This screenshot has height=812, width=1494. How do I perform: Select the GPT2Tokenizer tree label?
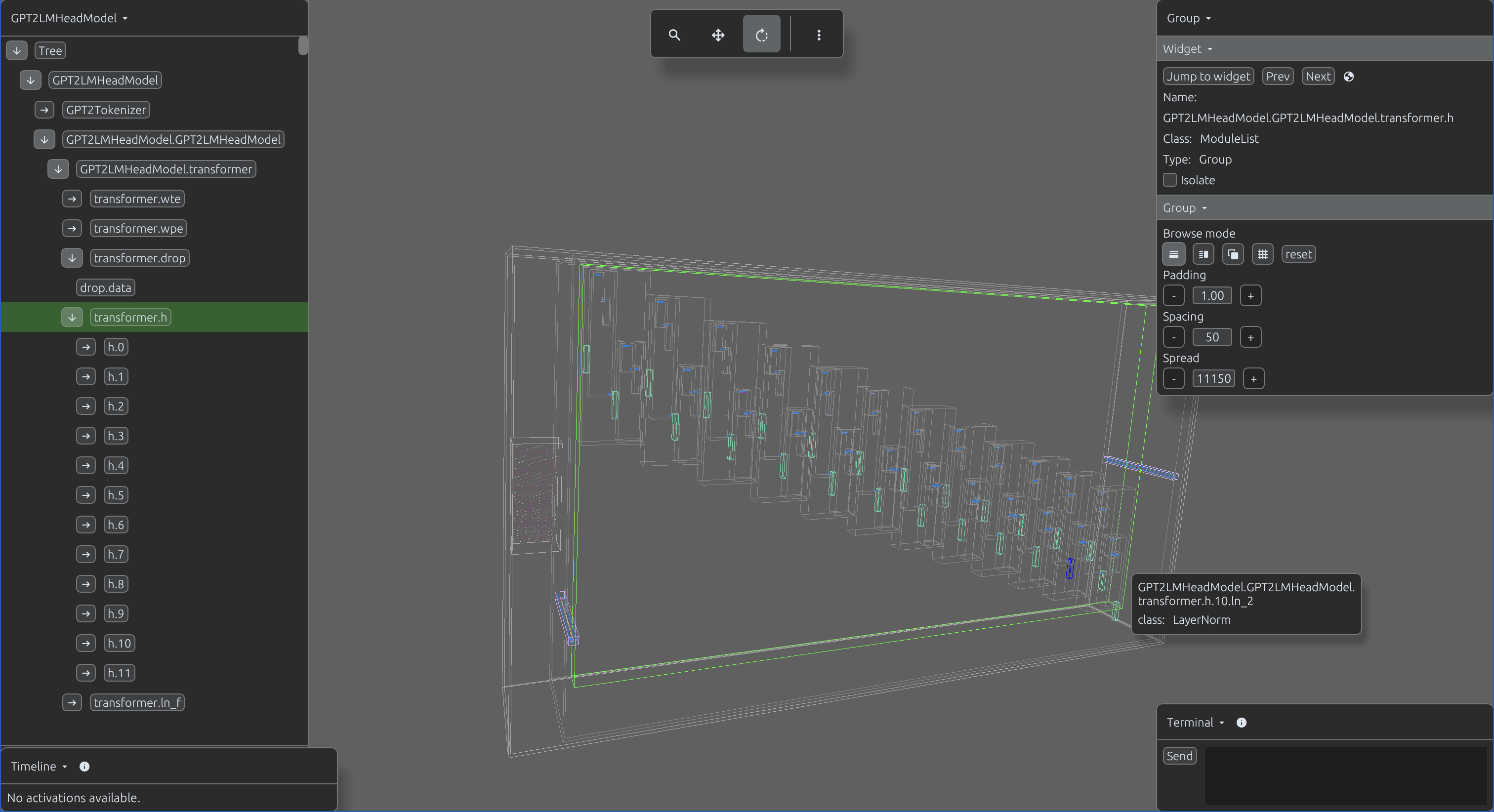coord(106,110)
